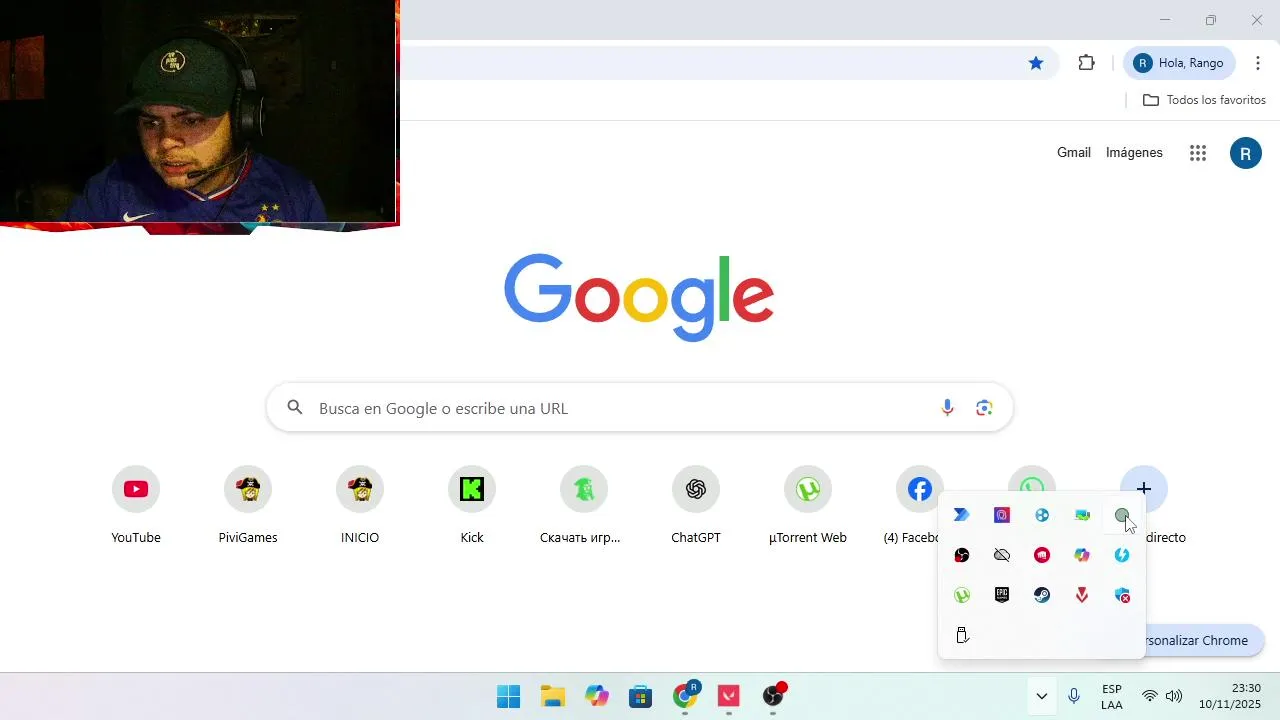The height and width of the screenshot is (720, 1280).
Task: Open Power Automate tray icon
Action: [962, 515]
